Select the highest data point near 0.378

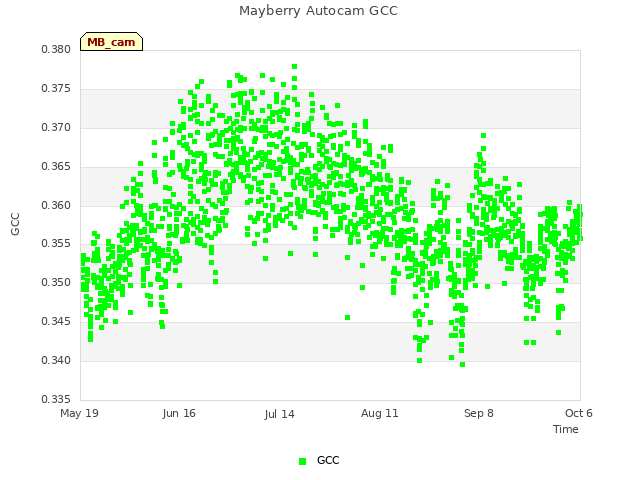(x=294, y=67)
